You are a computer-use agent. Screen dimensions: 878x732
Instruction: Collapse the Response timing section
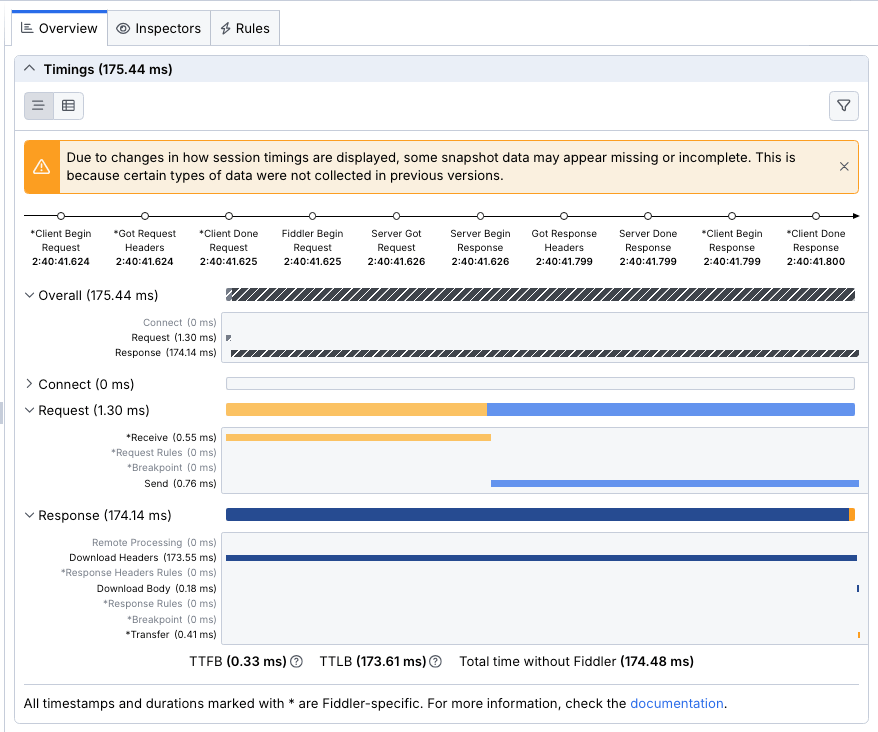point(29,515)
